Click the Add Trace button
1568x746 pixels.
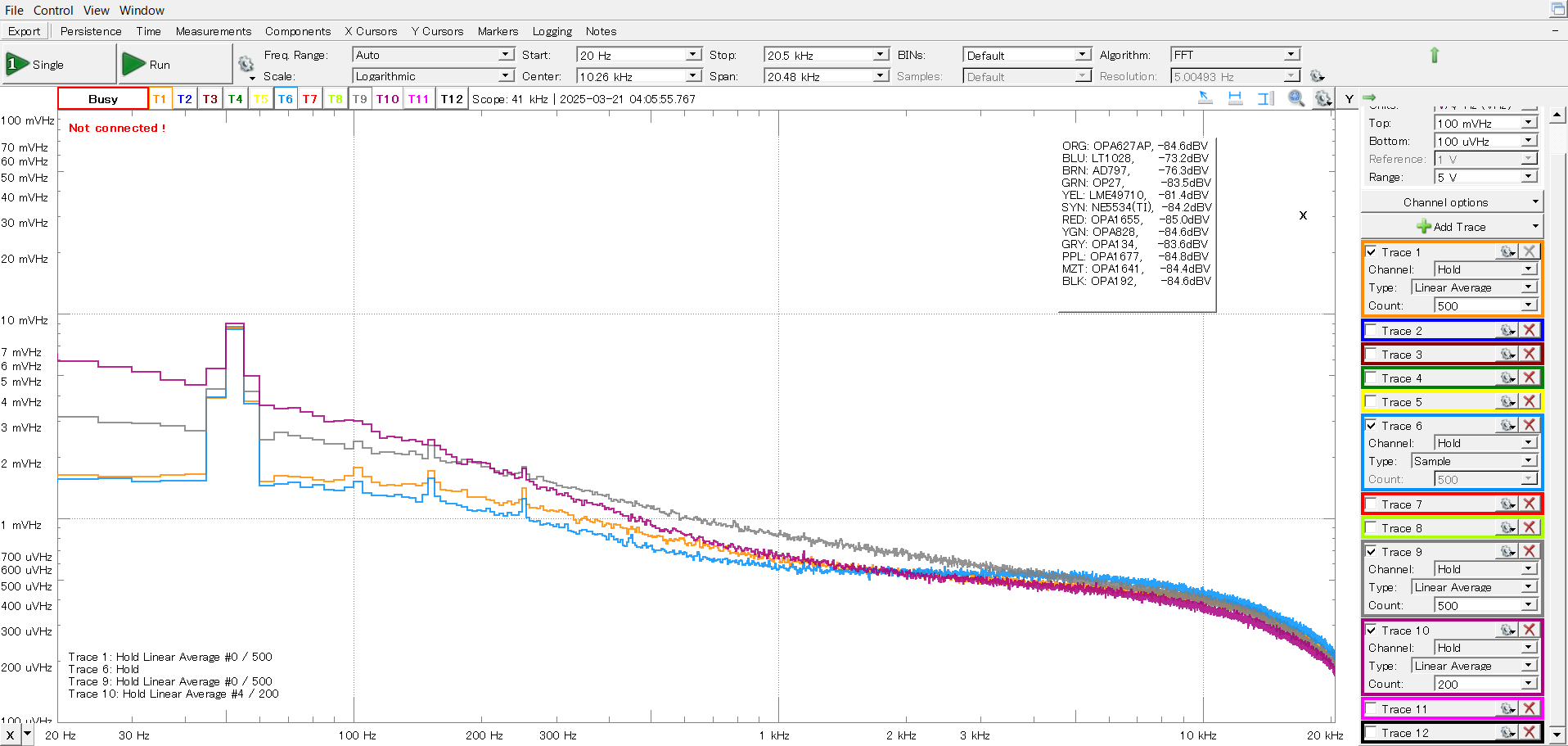click(x=1451, y=227)
